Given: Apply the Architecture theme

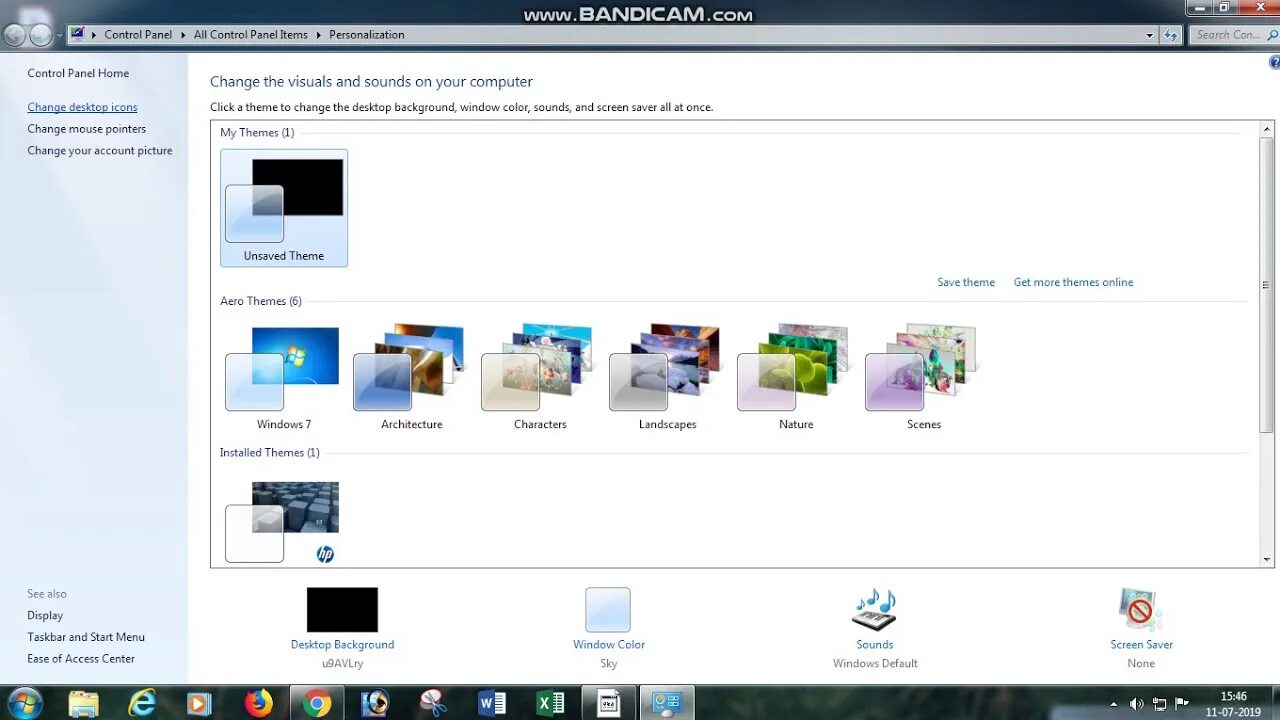Looking at the screenshot, I should pos(411,376).
